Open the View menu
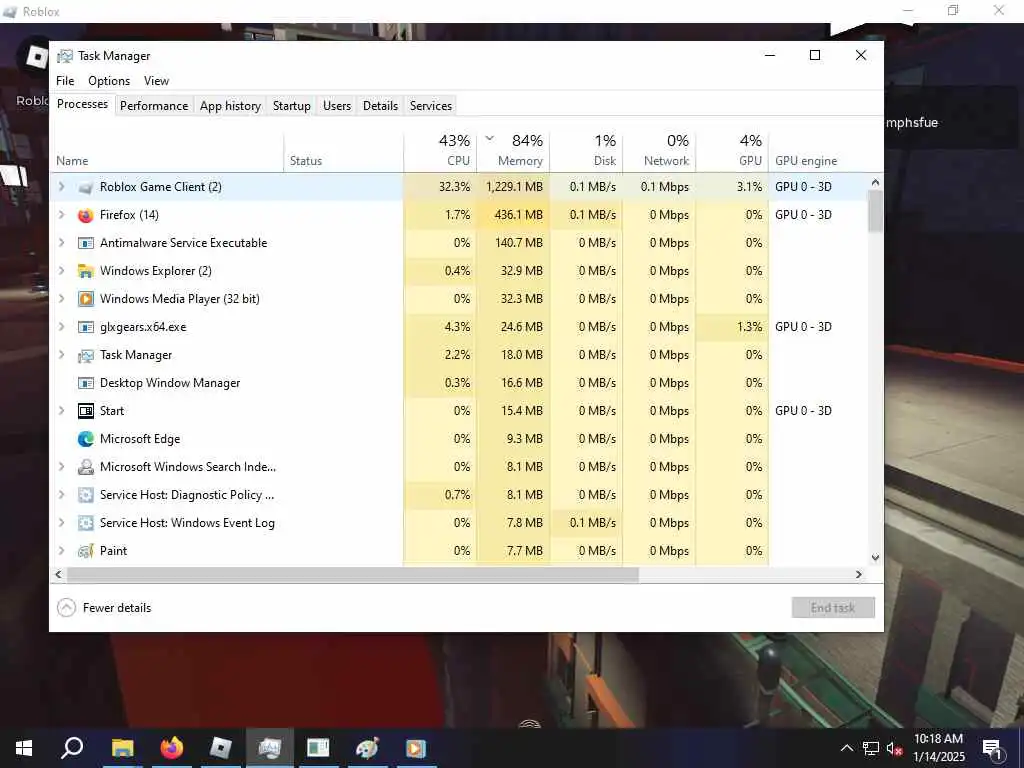Screen dimensions: 1024x768 156,81
